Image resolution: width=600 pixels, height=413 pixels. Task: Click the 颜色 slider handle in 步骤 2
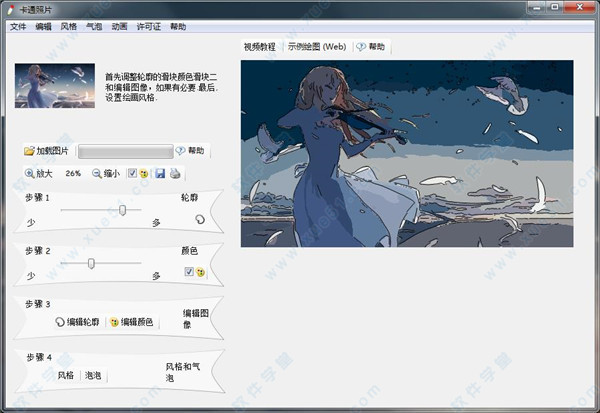[x=91, y=263]
